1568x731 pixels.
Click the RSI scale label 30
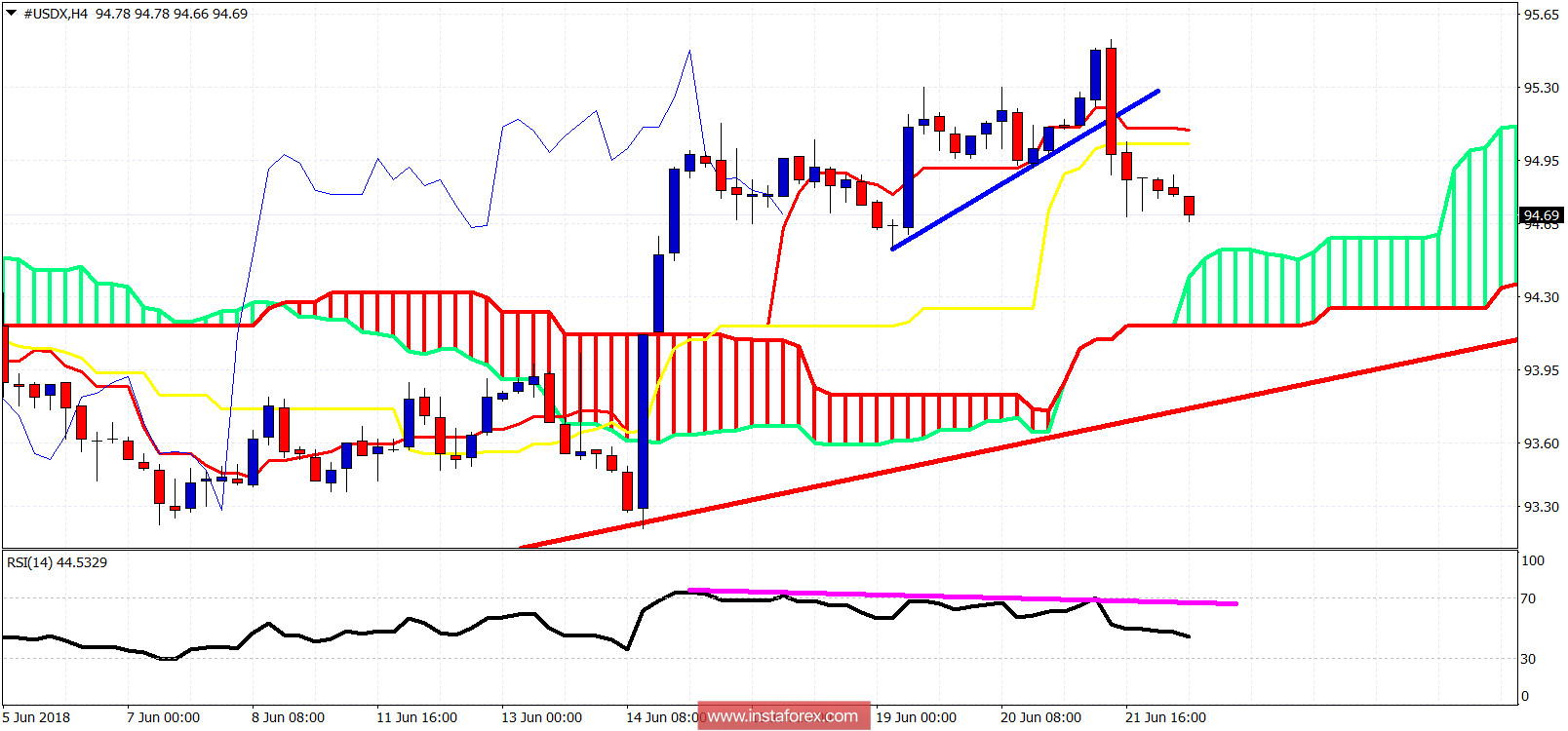click(1529, 659)
